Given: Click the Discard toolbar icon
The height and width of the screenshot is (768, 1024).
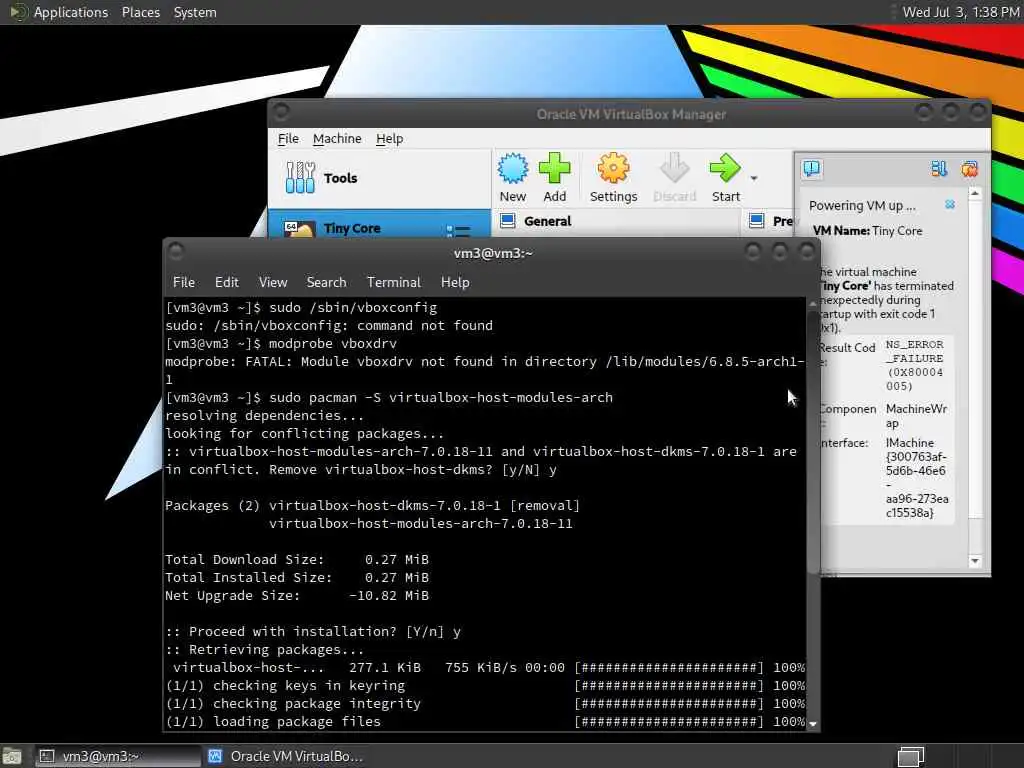Looking at the screenshot, I should [x=675, y=168].
